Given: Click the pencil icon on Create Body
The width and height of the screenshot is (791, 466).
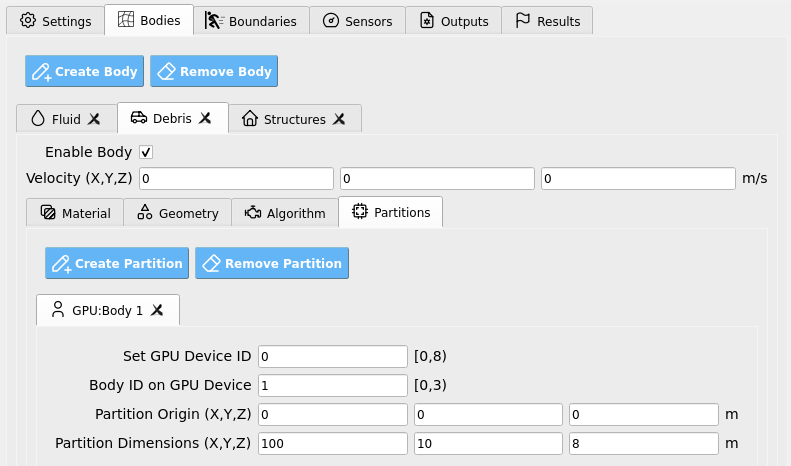Looking at the screenshot, I should pyautogui.click(x=41, y=72).
